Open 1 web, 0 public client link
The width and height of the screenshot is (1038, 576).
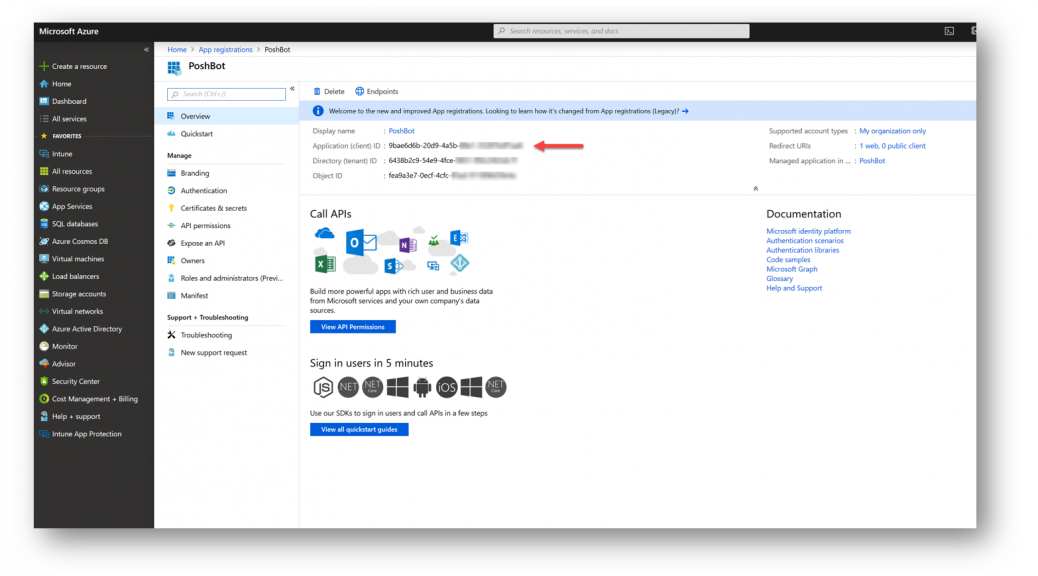tap(892, 146)
